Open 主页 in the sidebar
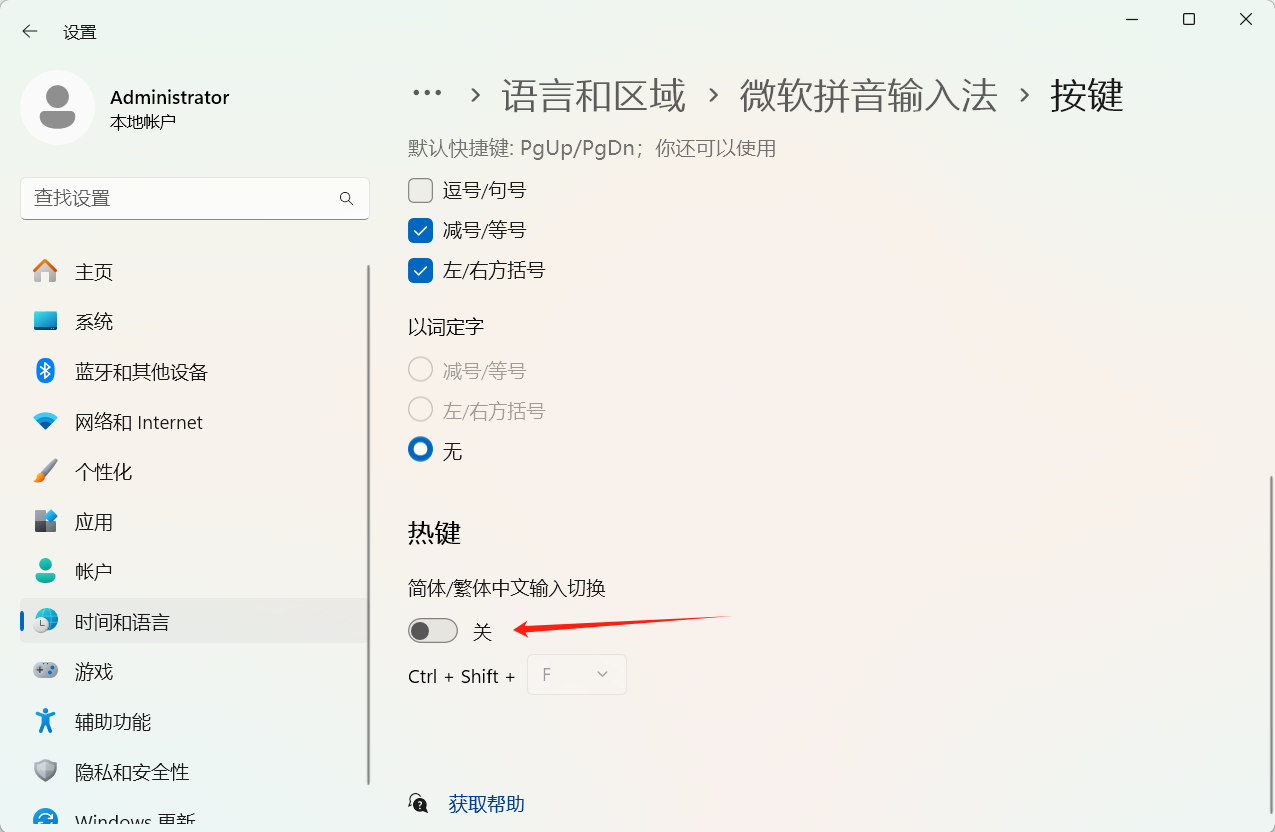This screenshot has height=832, width=1275. [194, 272]
